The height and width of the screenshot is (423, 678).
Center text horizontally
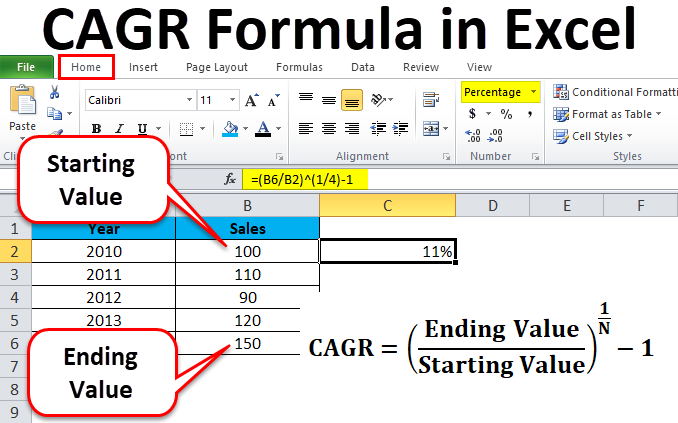[329, 128]
